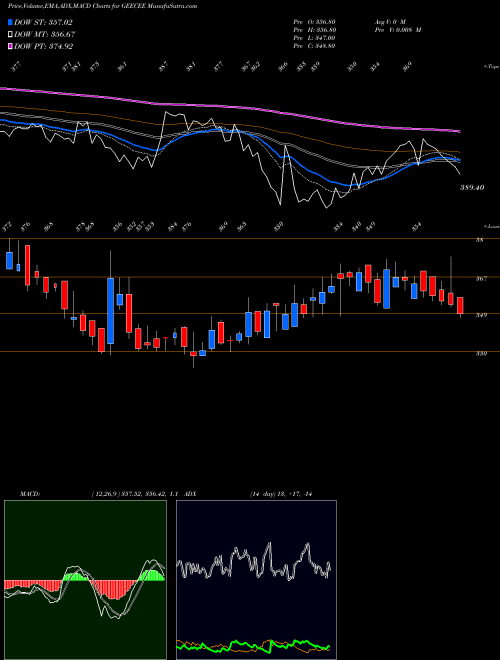This screenshot has width=500, height=660.
Task: Select the DOW PT value label
Action: (44, 46)
